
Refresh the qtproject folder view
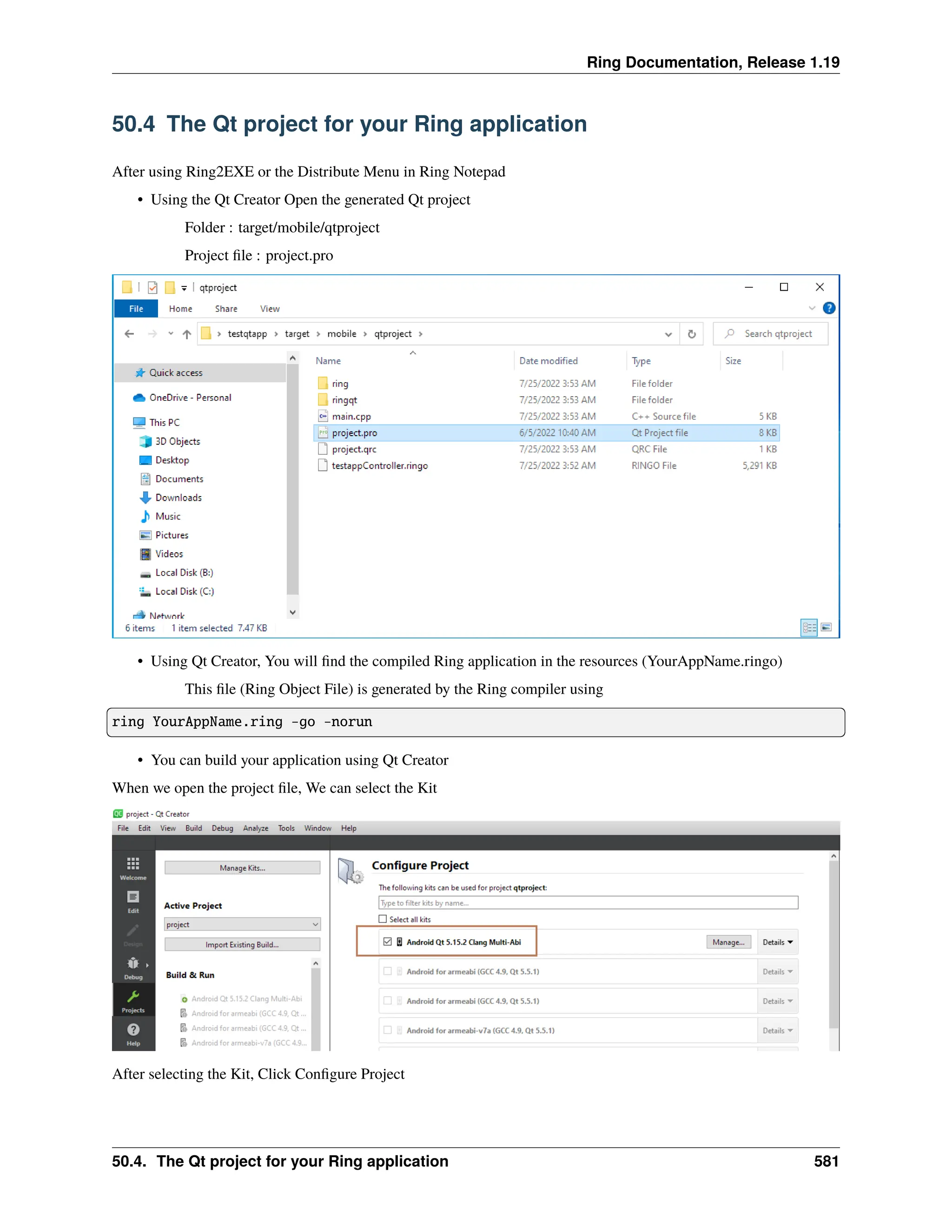click(691, 334)
